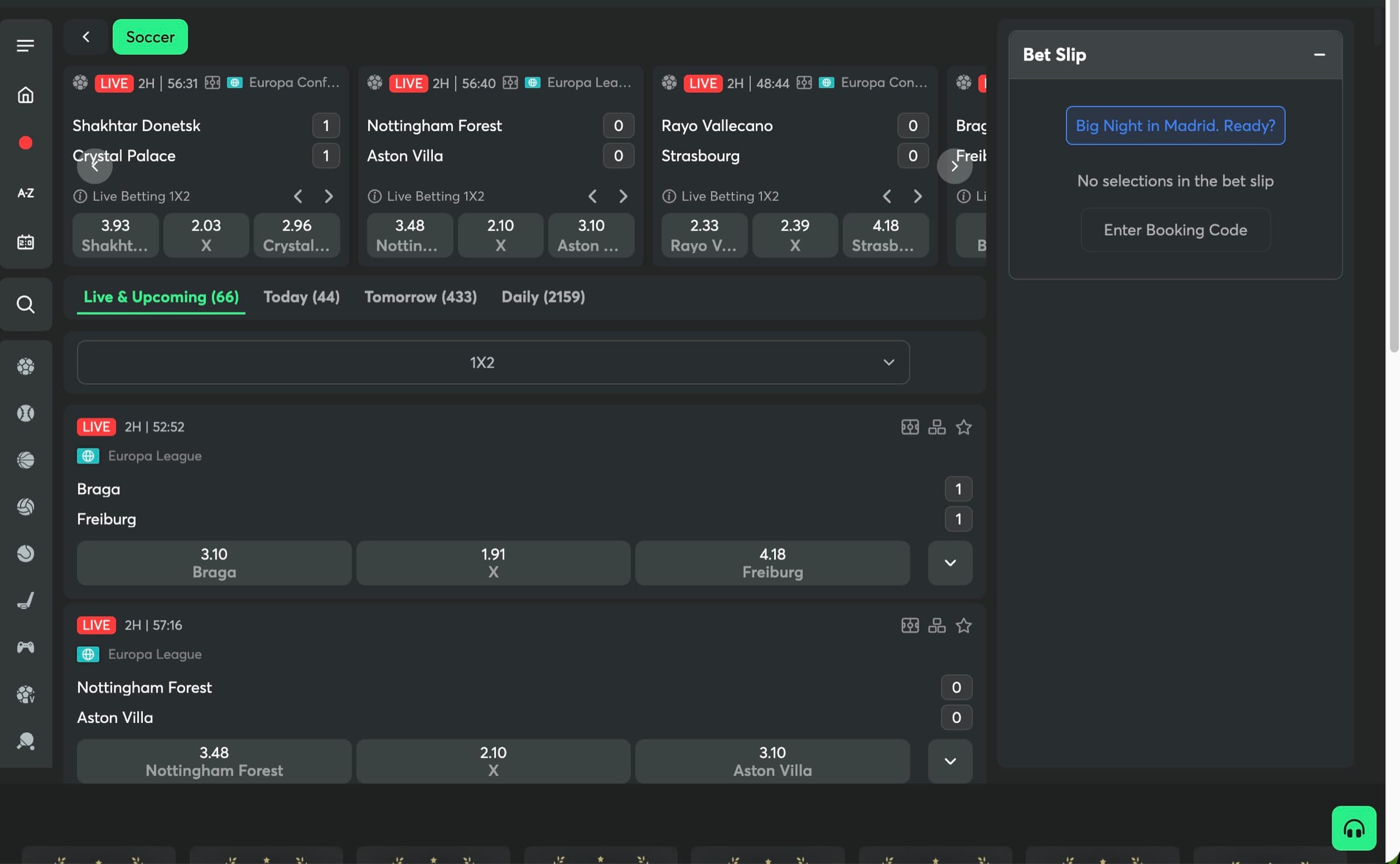Open the A-Z sports list icon
This screenshot has height=864, width=1400.
click(x=25, y=193)
